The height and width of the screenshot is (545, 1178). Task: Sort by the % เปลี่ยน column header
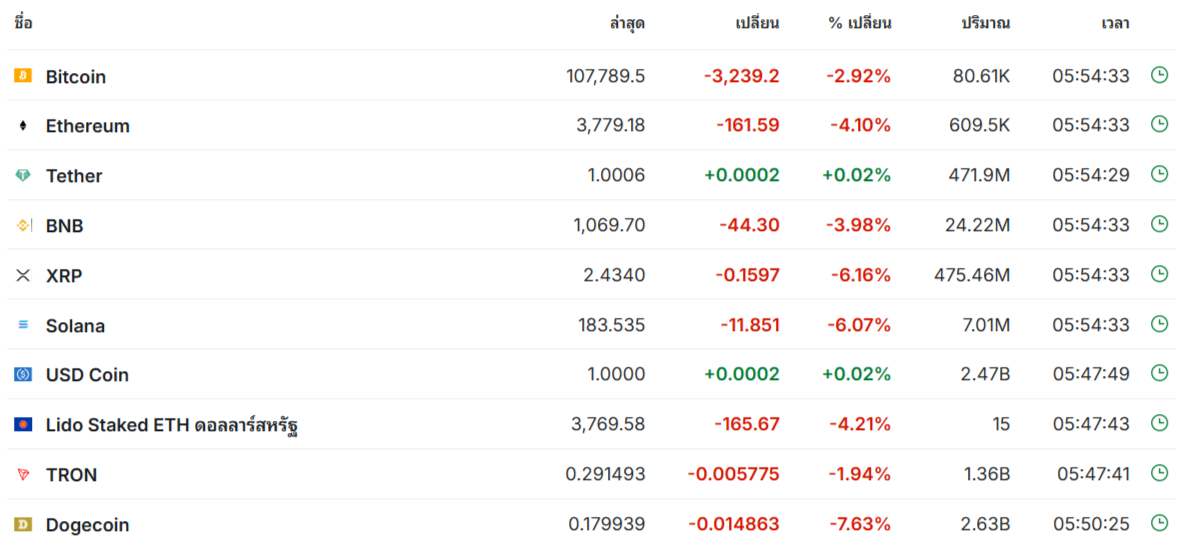click(x=859, y=23)
